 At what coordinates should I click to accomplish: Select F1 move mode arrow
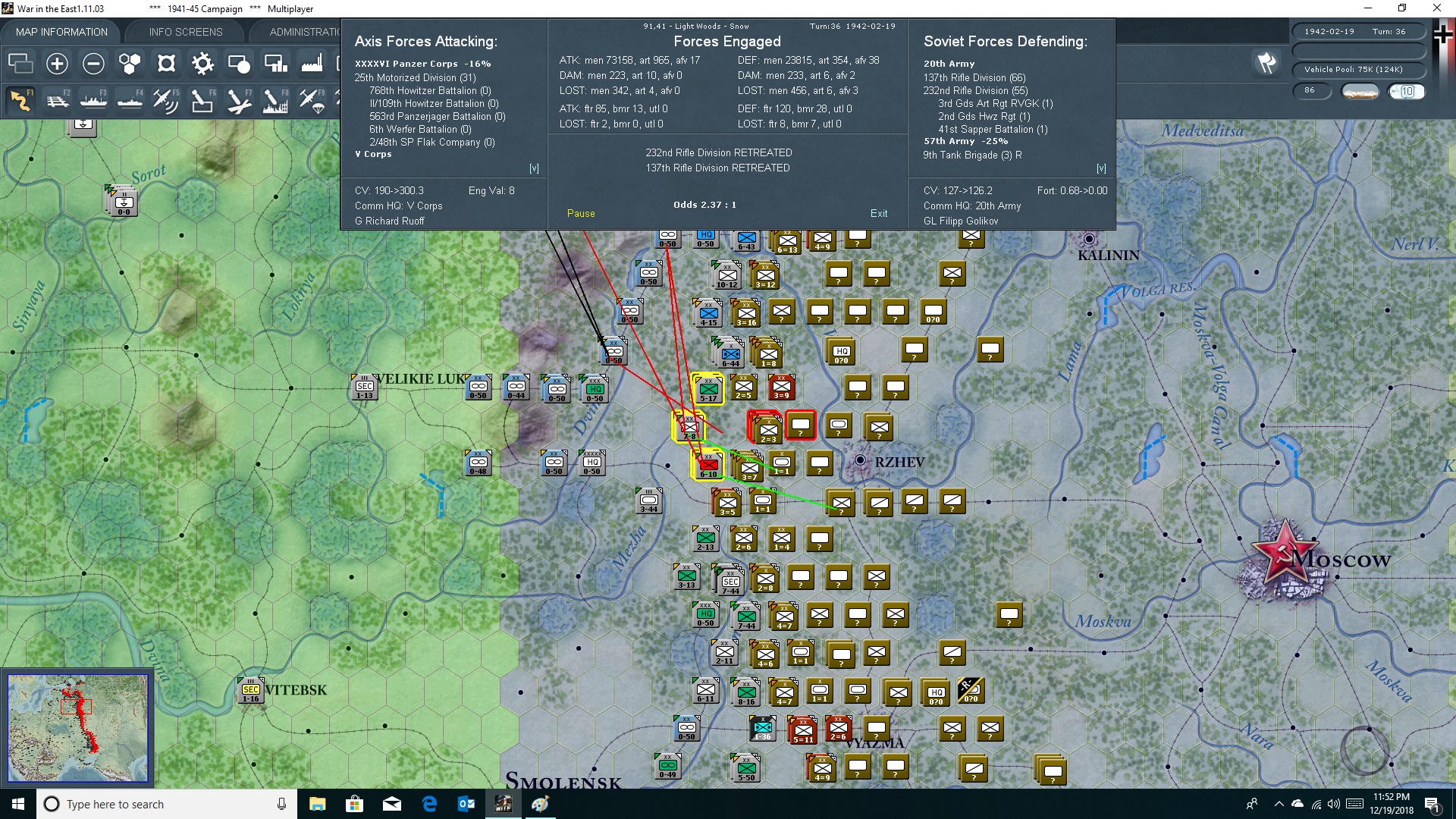[x=20, y=100]
